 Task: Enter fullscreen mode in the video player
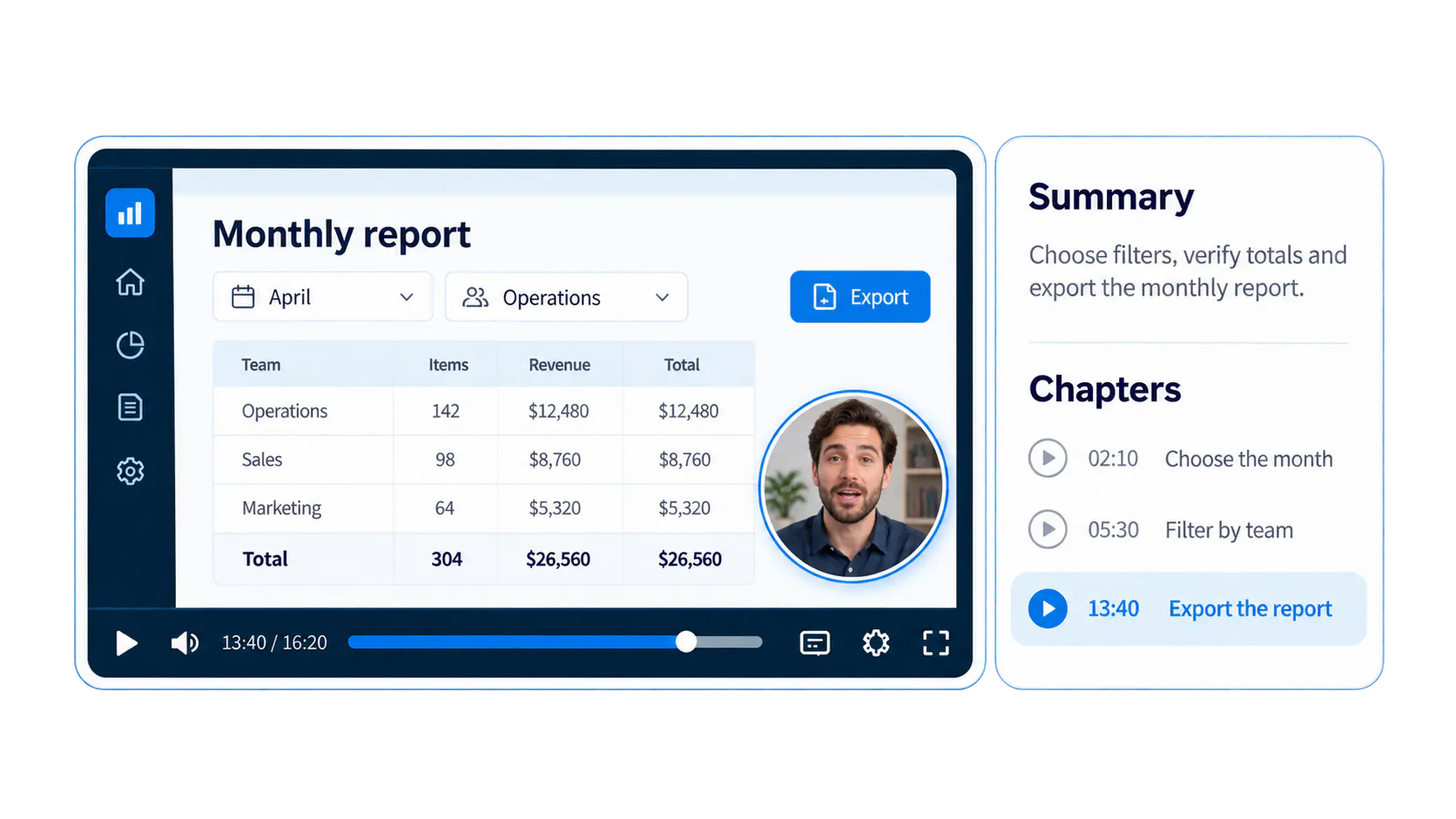pos(936,643)
